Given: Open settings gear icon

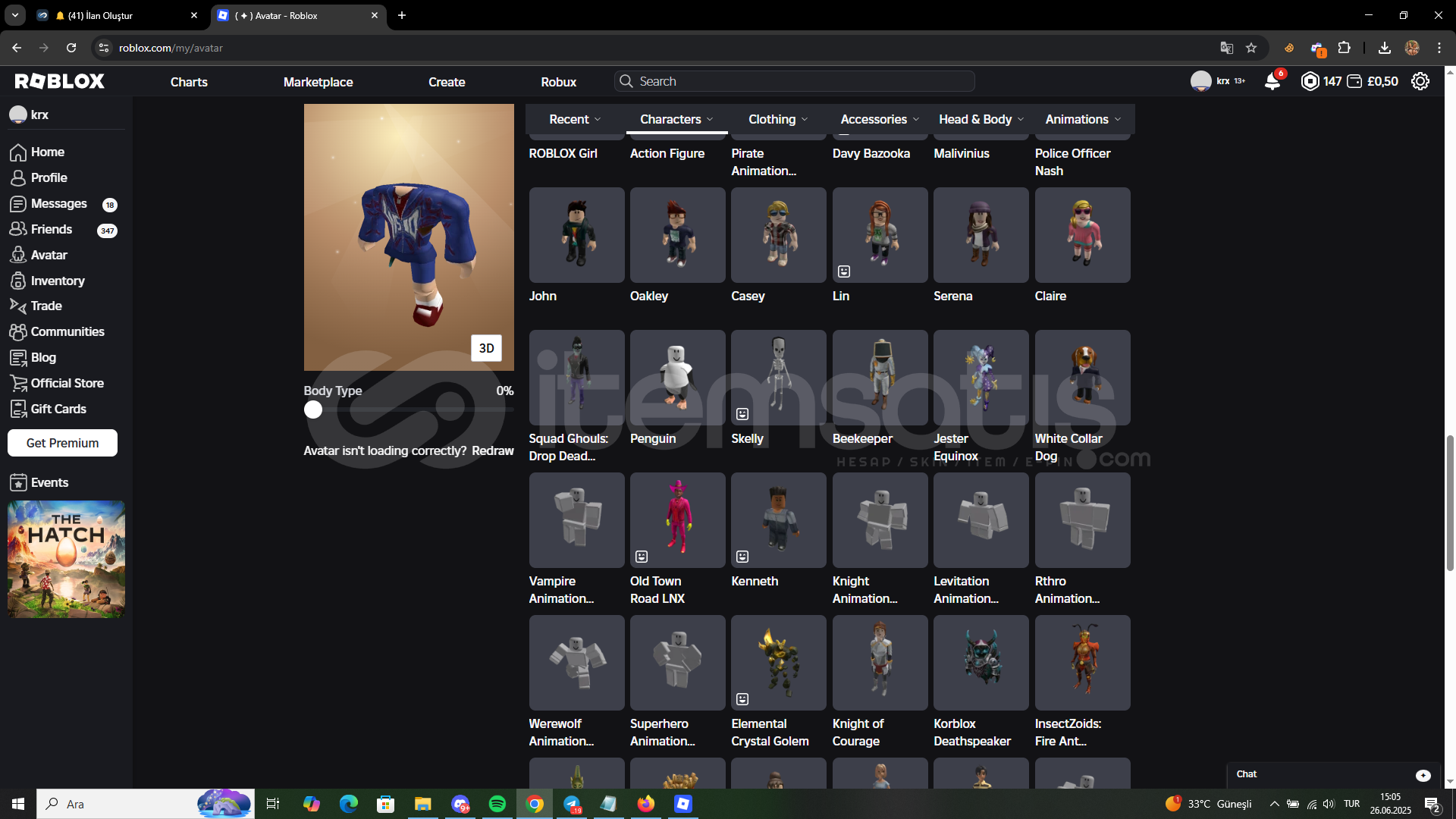Looking at the screenshot, I should click(x=1420, y=81).
